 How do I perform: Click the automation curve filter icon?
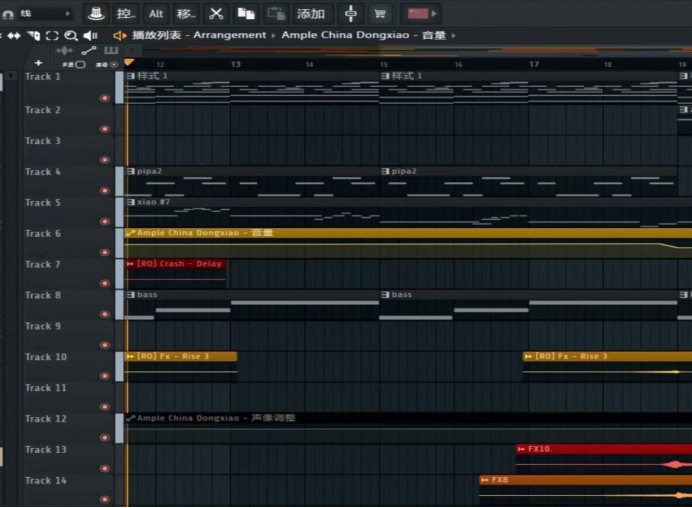[89, 50]
